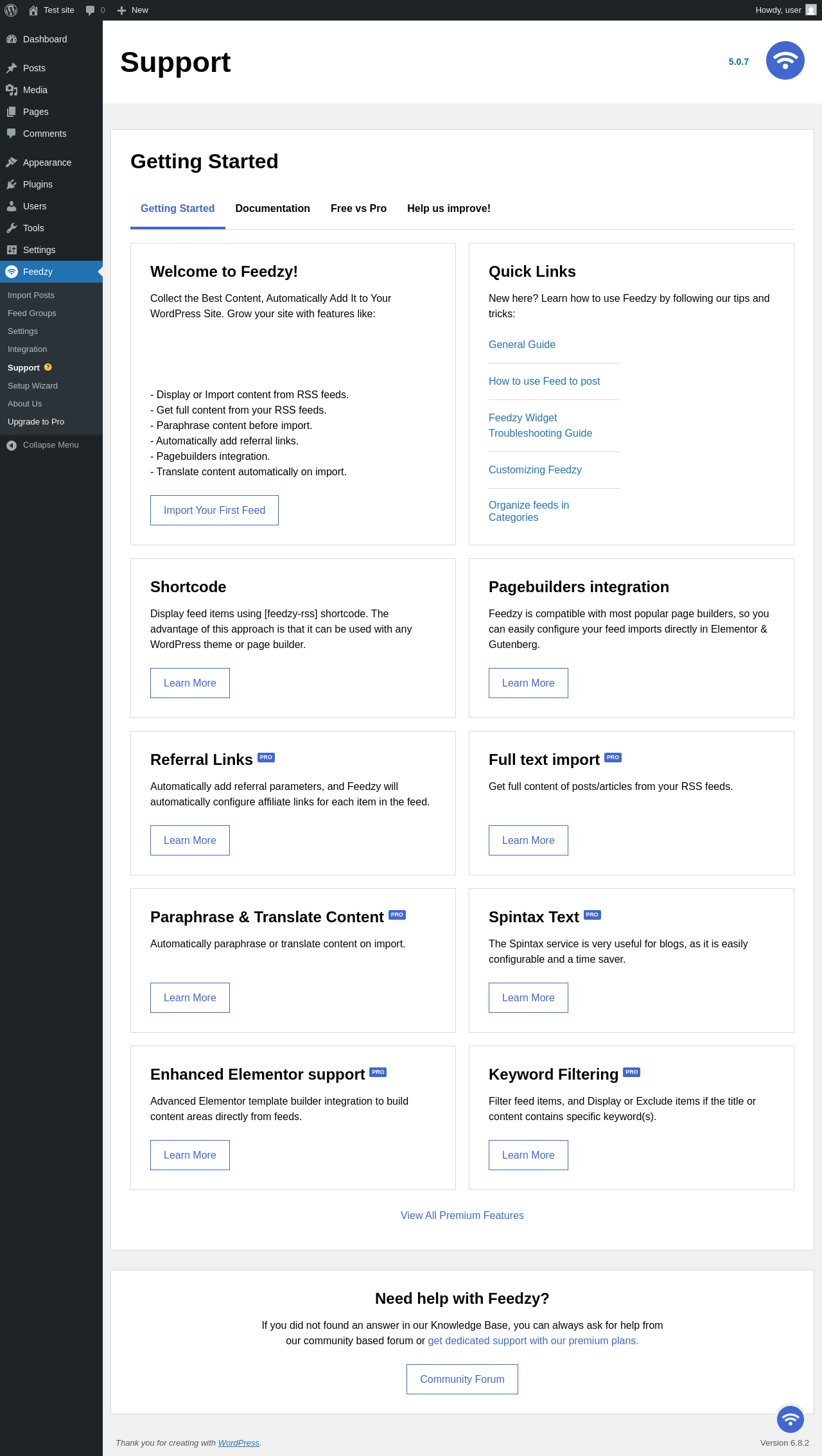This screenshot has width=822, height=1456.
Task: Click the WordPress logo in the admin bar
Action: (x=11, y=10)
